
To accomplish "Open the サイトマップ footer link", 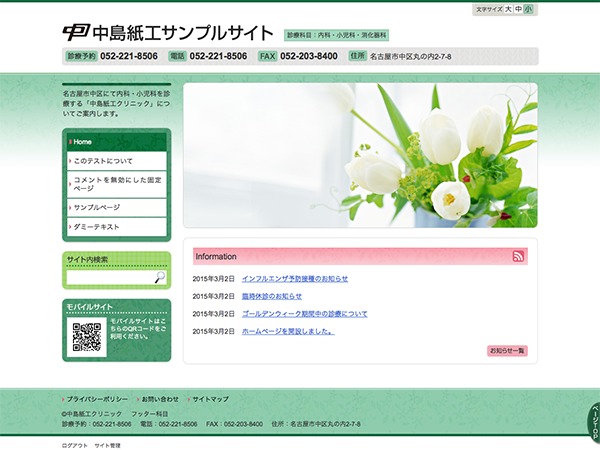I will 210,399.
